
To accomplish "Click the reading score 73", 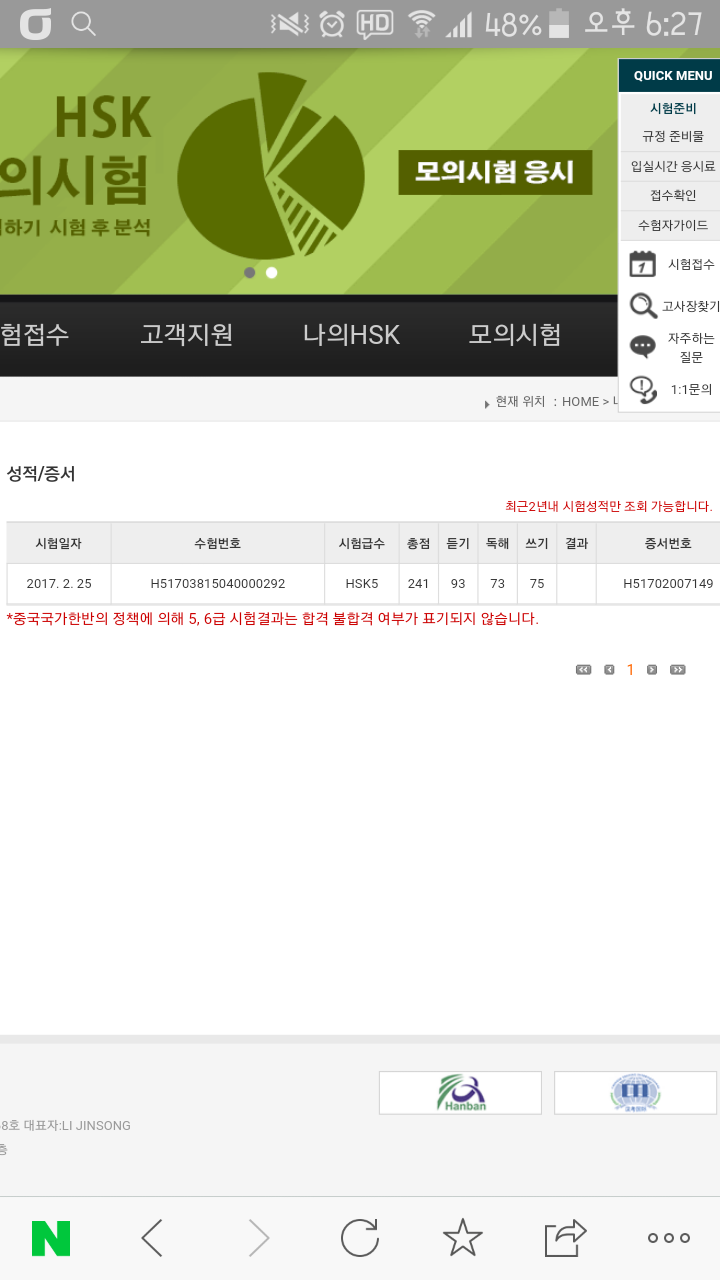I will pyautogui.click(x=497, y=584).
